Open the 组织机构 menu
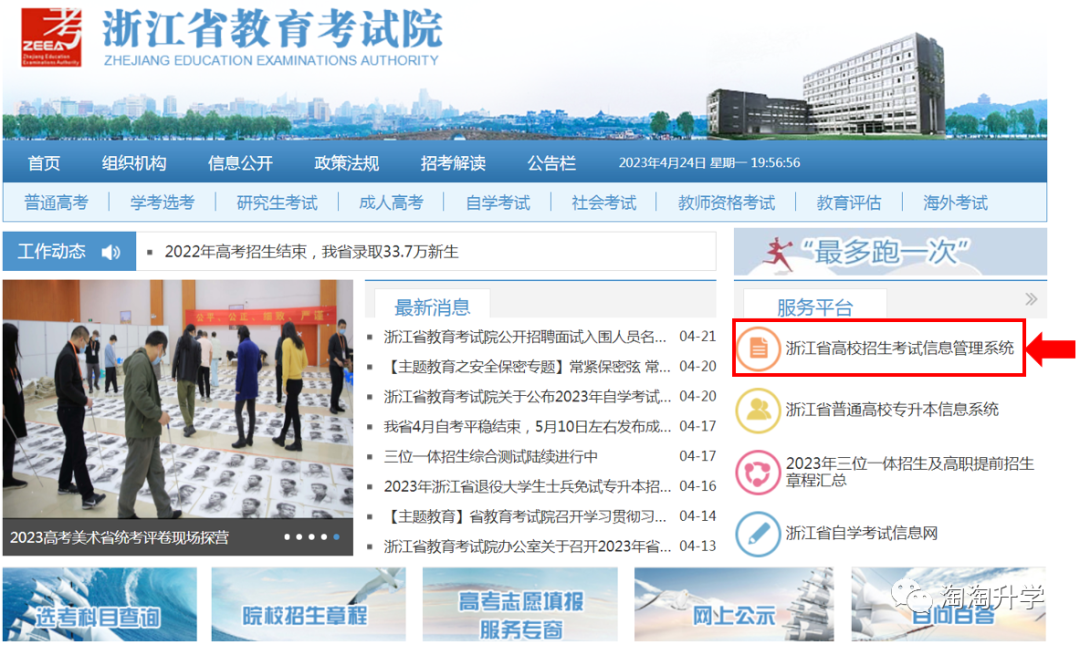The image size is (1080, 645). (134, 163)
